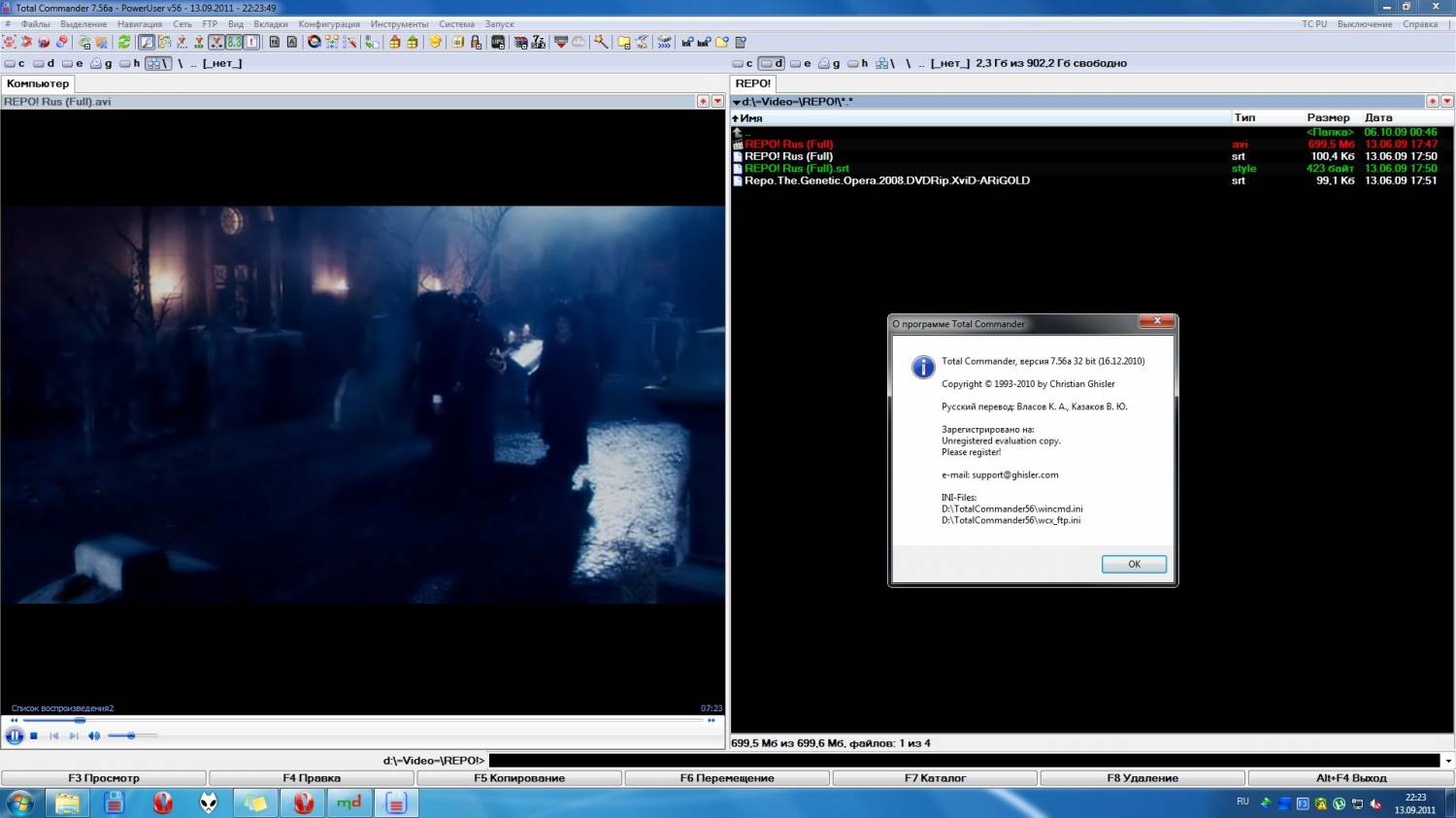The image size is (1456, 818).
Task: Click the info icon in the About dialog
Action: [x=923, y=367]
